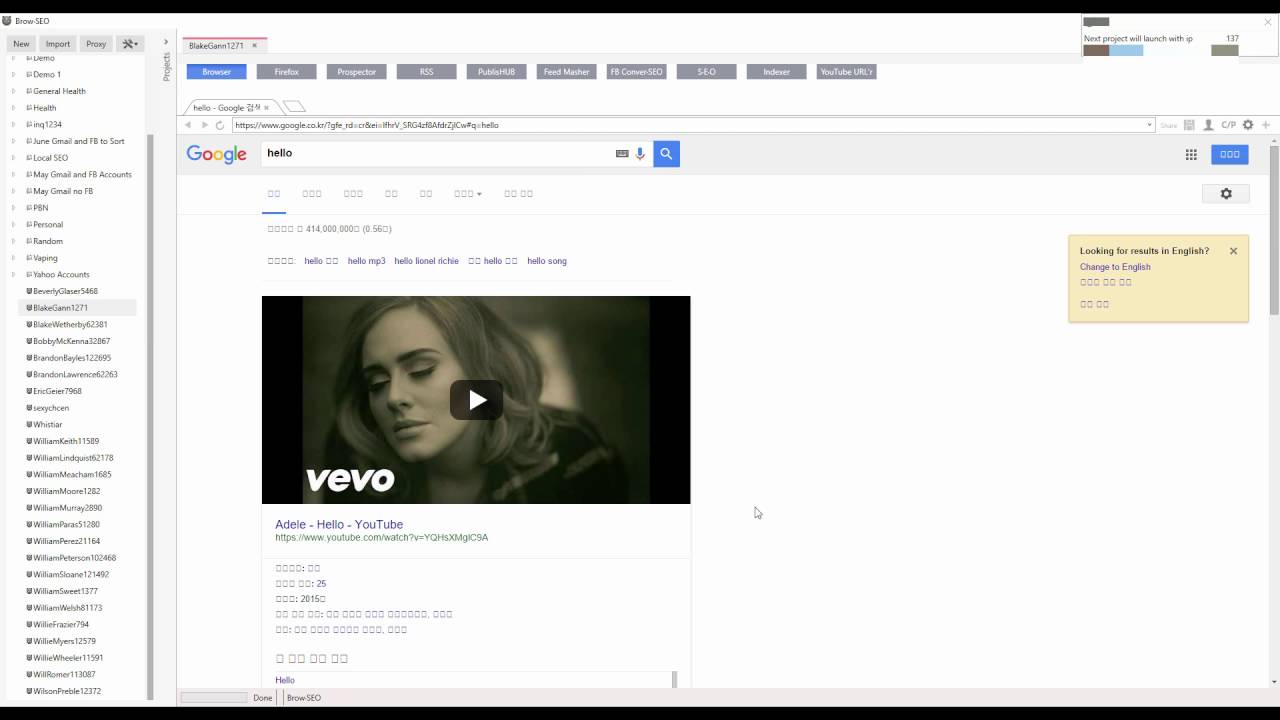Click the plus icon in browser toolbar
The image size is (1280, 720).
[x=1266, y=125]
